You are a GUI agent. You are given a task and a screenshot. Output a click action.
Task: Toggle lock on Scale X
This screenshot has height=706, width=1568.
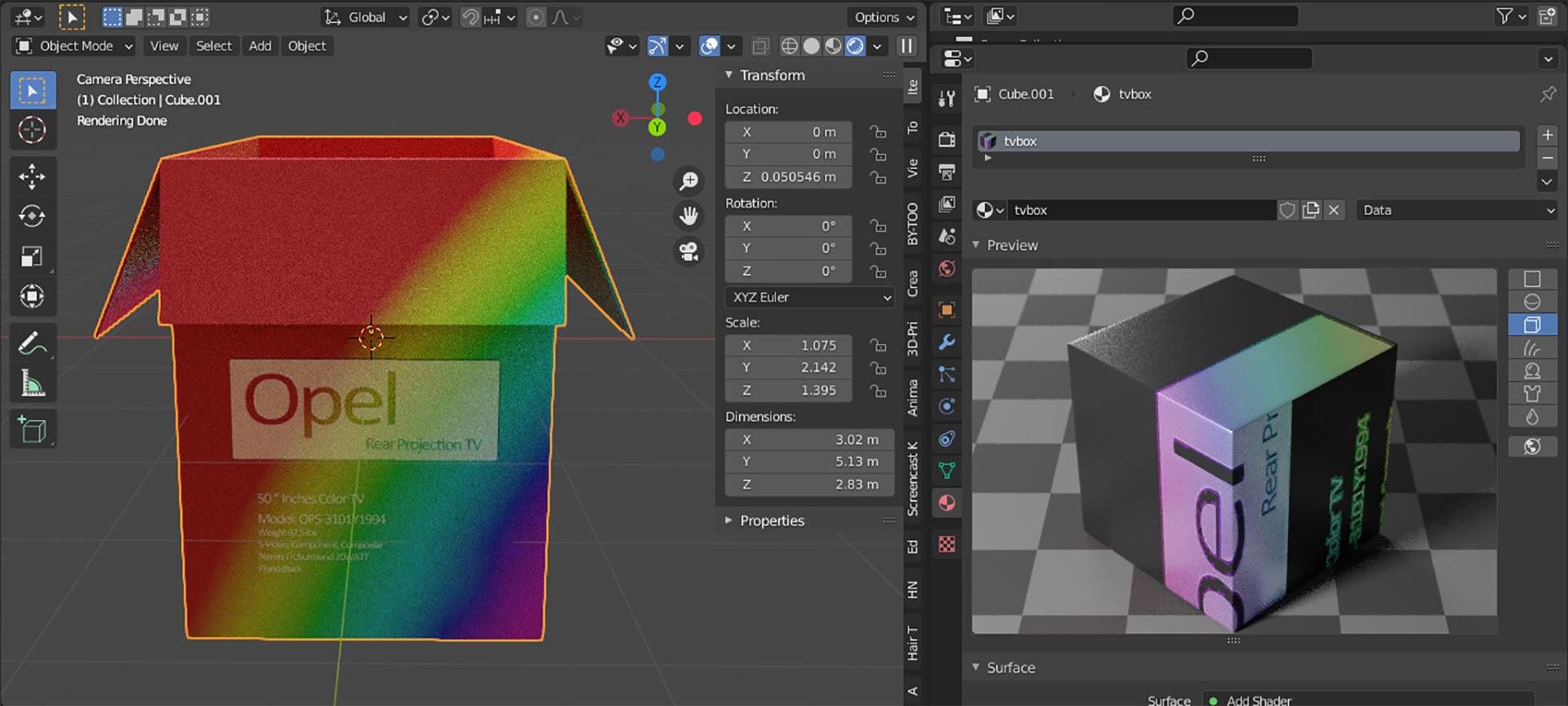pos(878,345)
